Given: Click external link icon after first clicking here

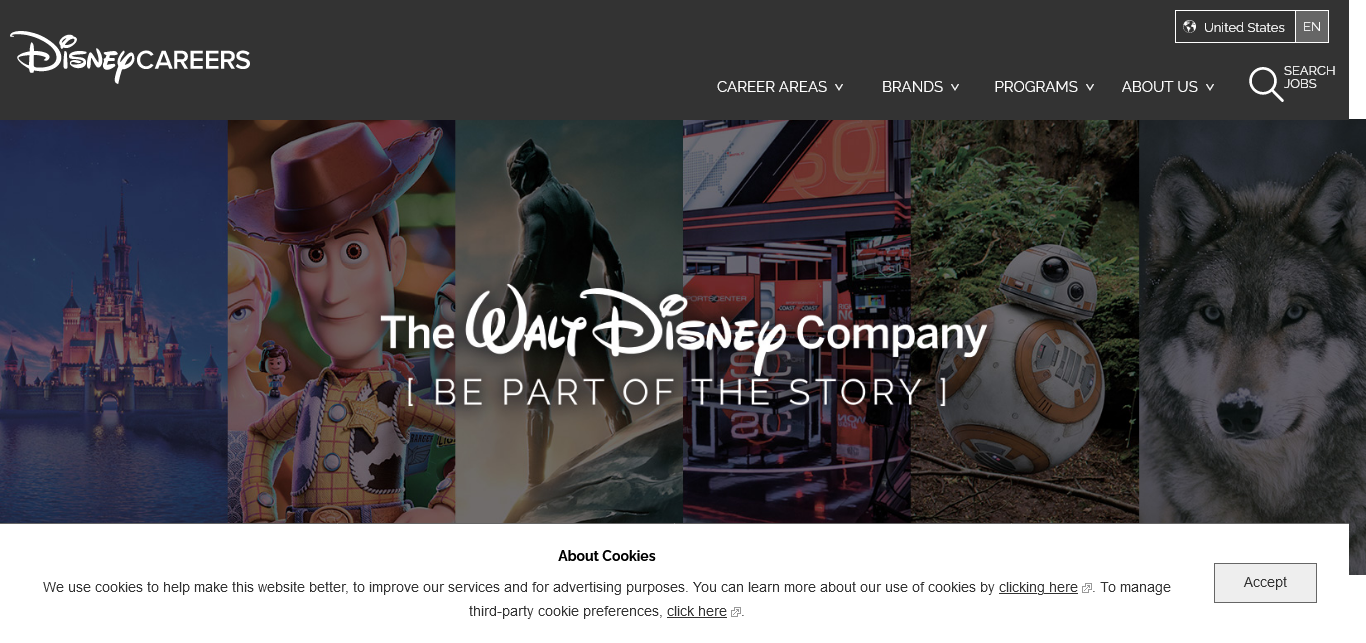Looking at the screenshot, I should click(x=1087, y=588).
